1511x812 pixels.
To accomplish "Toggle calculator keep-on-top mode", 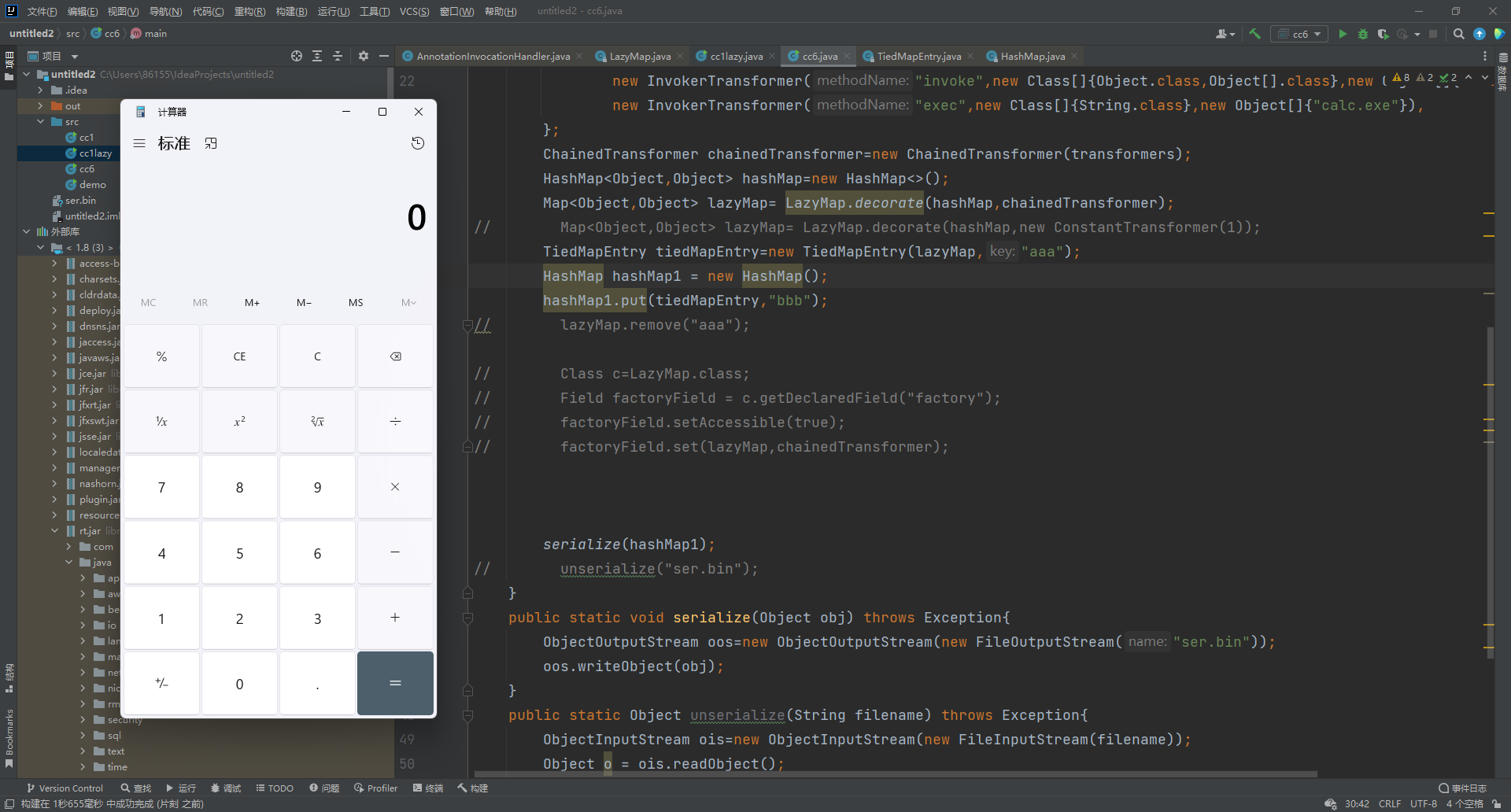I will click(x=211, y=143).
